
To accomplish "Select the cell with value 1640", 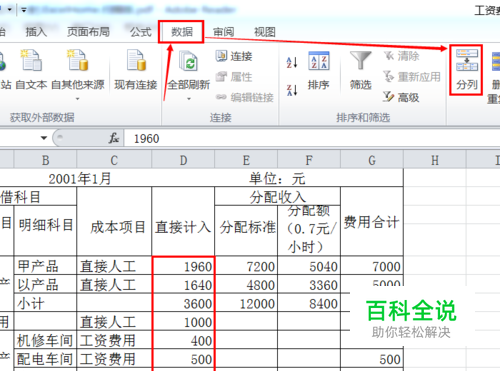I will point(183,284).
